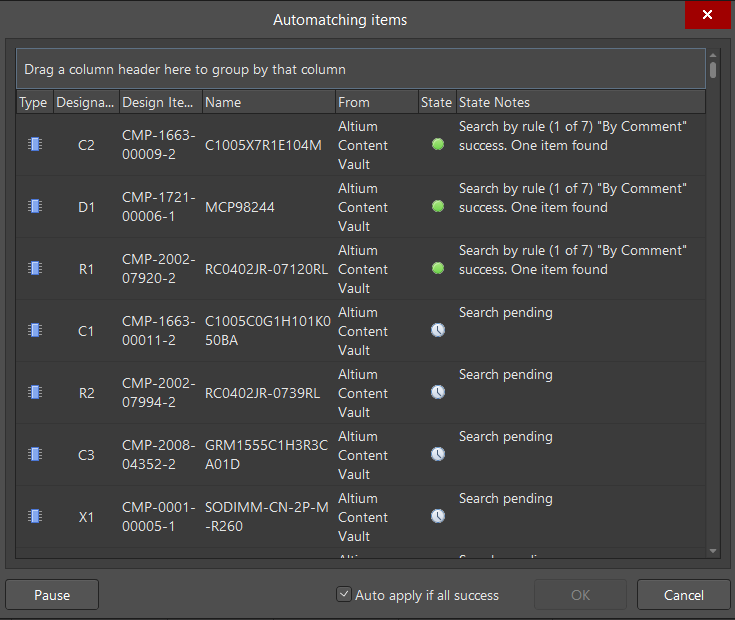This screenshot has height=620, width=735.
Task: Click name RC0402JR-07120RL
Action: [266, 269]
